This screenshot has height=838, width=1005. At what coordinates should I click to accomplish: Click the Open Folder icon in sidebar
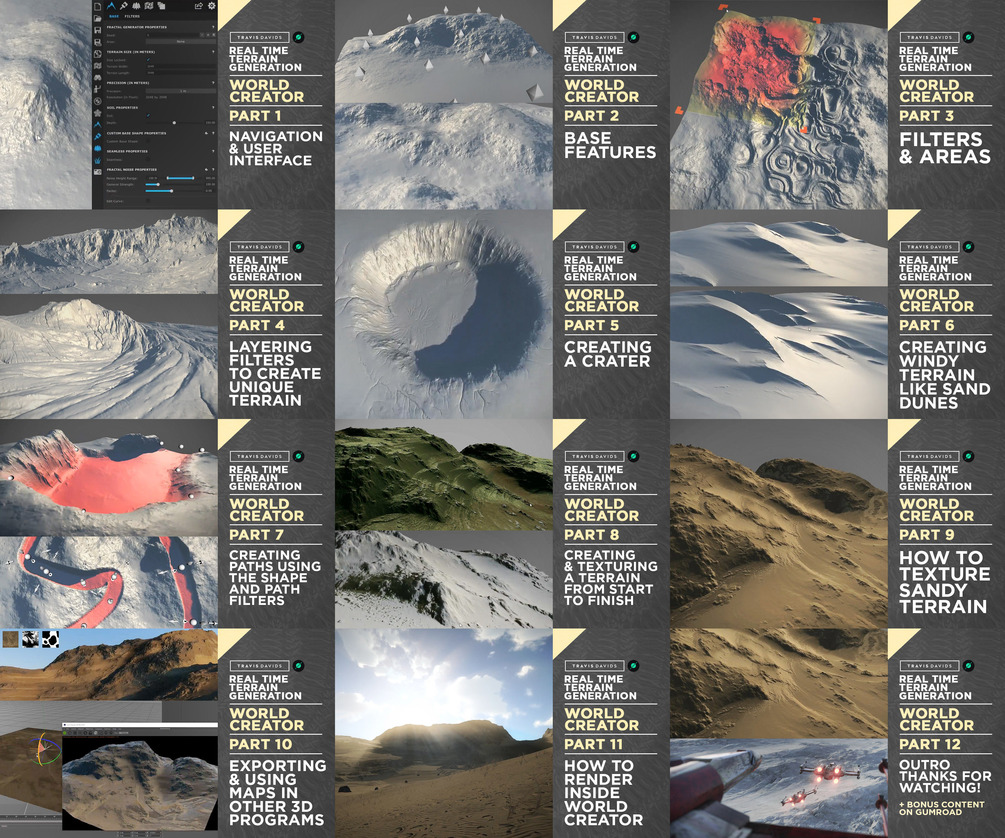coord(97,19)
